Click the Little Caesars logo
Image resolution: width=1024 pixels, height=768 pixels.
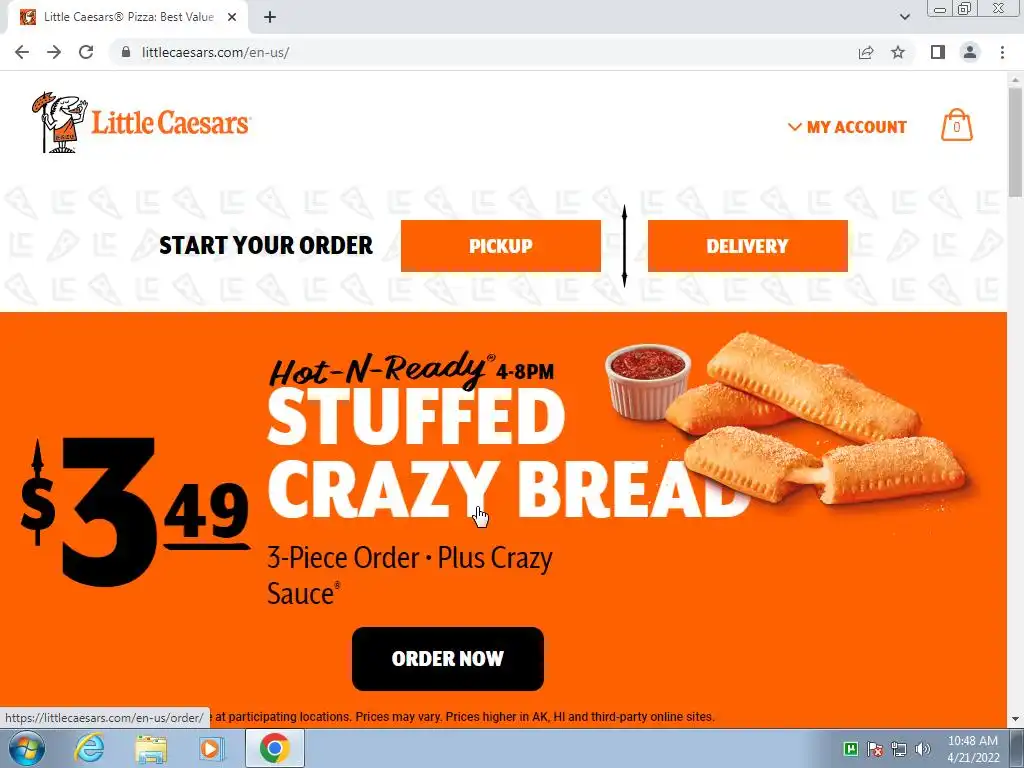pyautogui.click(x=141, y=123)
